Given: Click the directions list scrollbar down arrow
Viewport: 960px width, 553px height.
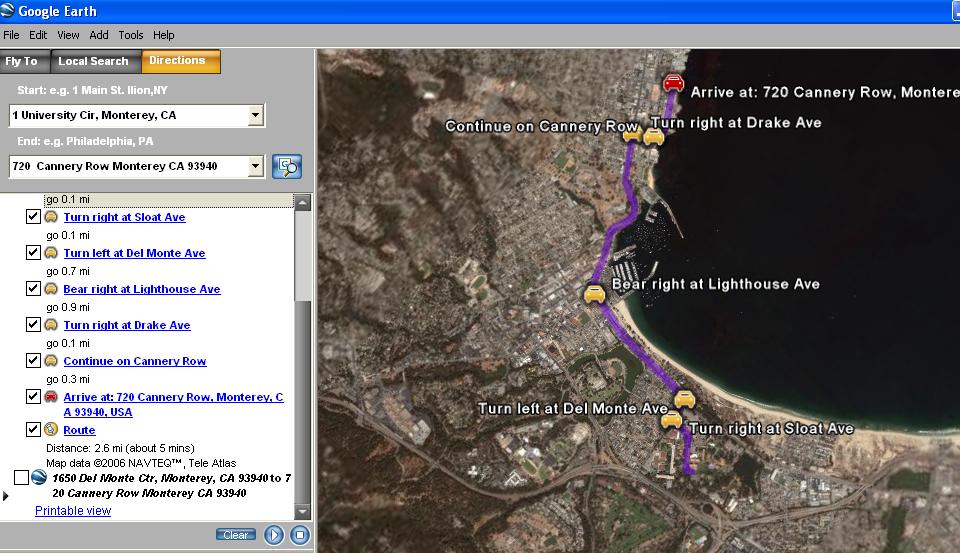Looking at the screenshot, I should 303,513.
